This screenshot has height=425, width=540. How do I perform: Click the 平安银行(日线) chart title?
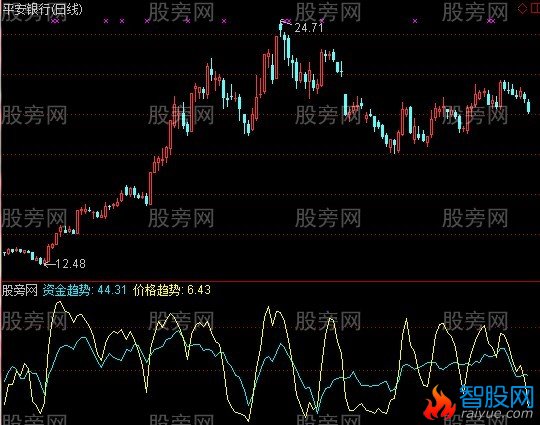42,9
